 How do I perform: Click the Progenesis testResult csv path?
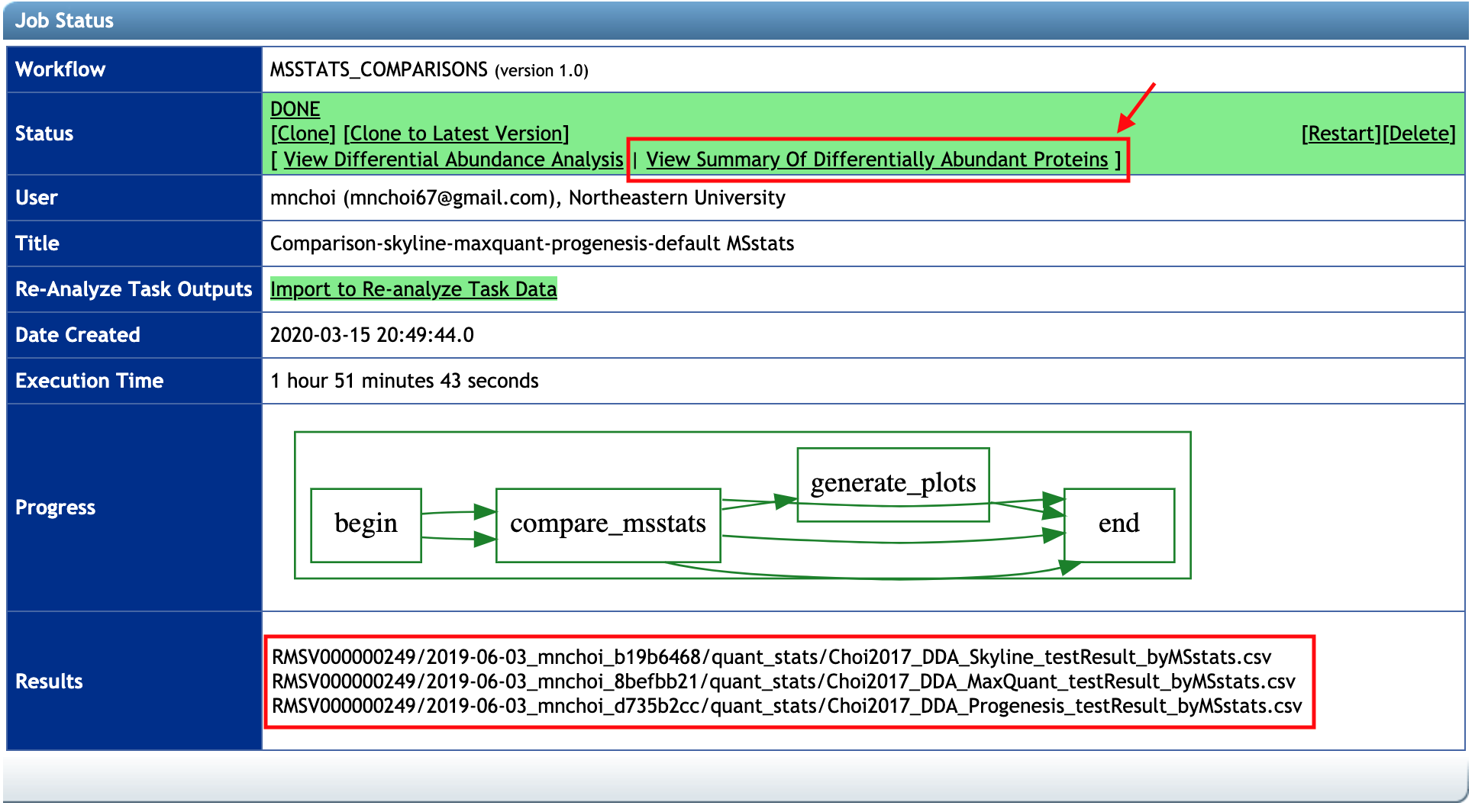click(x=786, y=706)
